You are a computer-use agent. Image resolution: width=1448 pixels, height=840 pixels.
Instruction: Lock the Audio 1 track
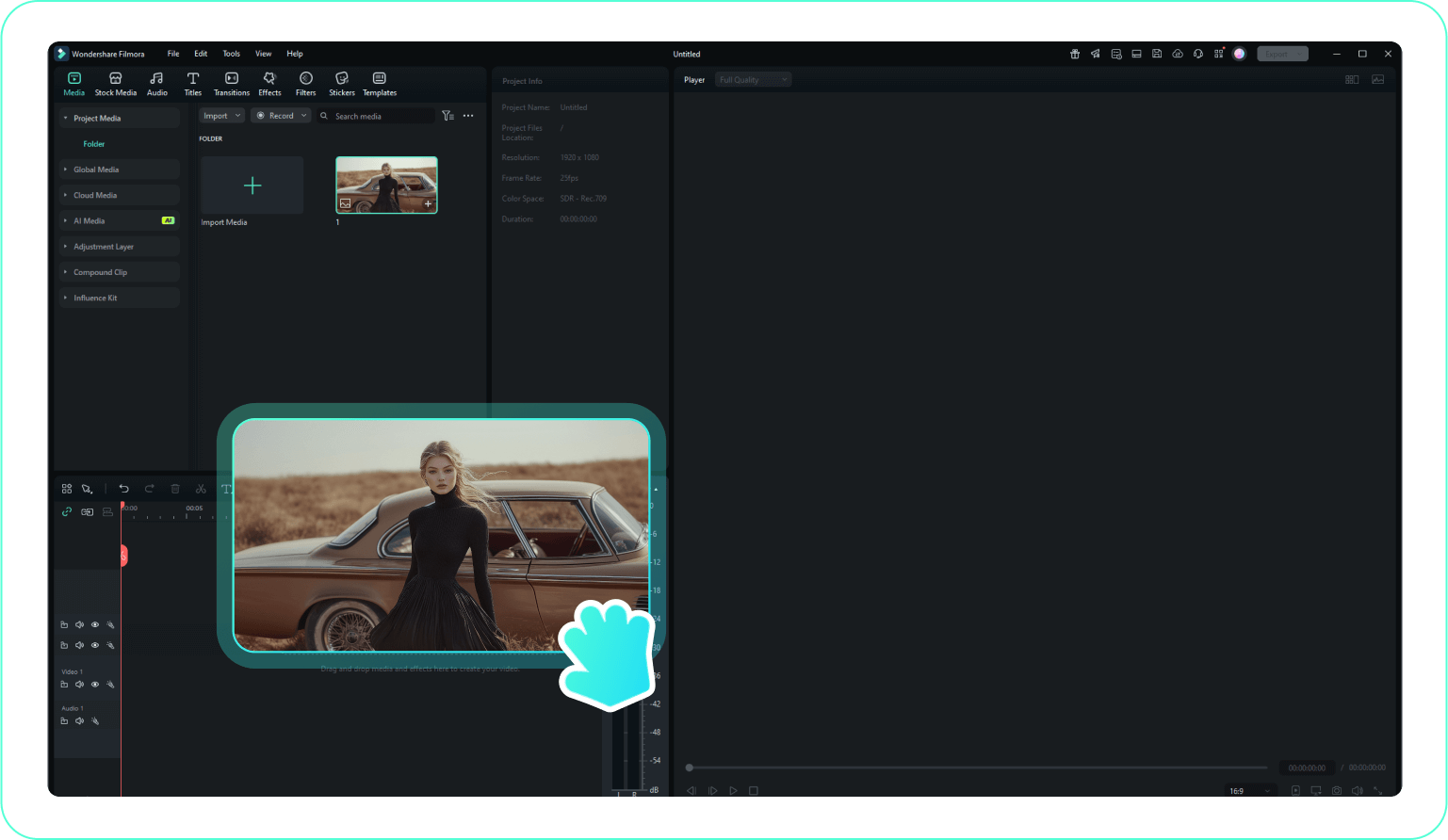tap(64, 721)
